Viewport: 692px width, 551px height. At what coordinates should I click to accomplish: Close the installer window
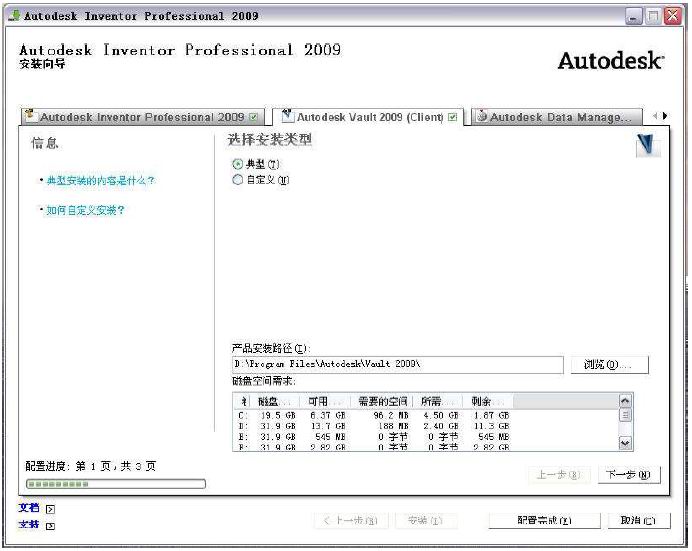click(673, 16)
